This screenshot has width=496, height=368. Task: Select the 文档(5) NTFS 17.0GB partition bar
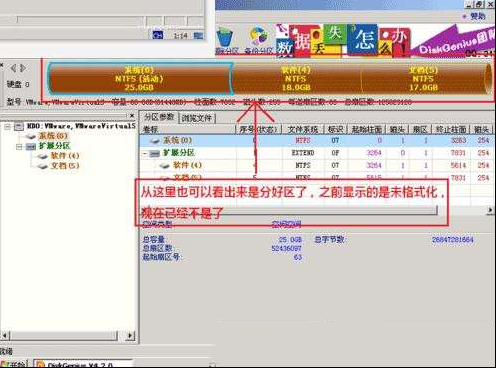point(423,78)
